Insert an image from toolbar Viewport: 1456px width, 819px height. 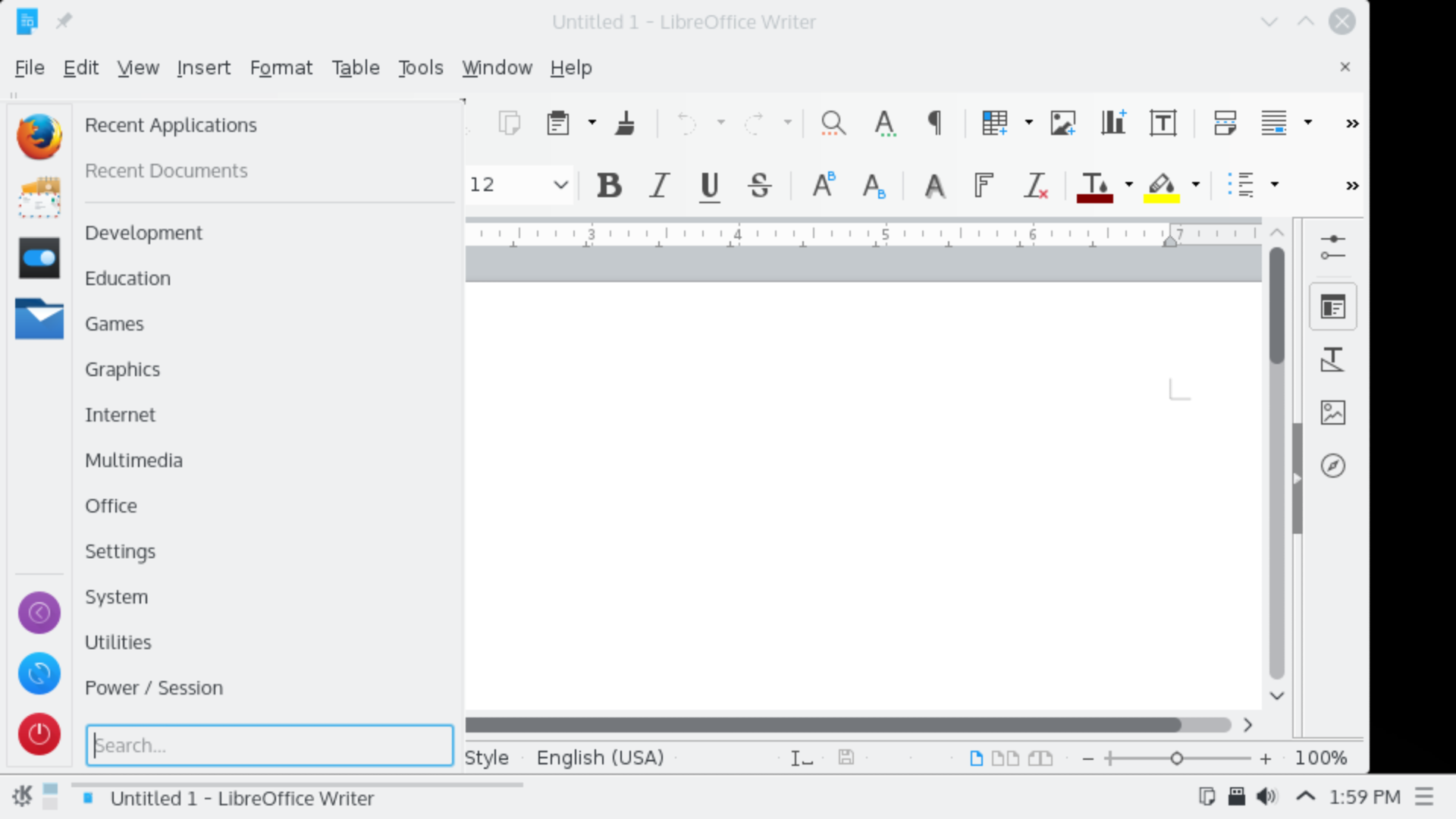click(x=1062, y=123)
